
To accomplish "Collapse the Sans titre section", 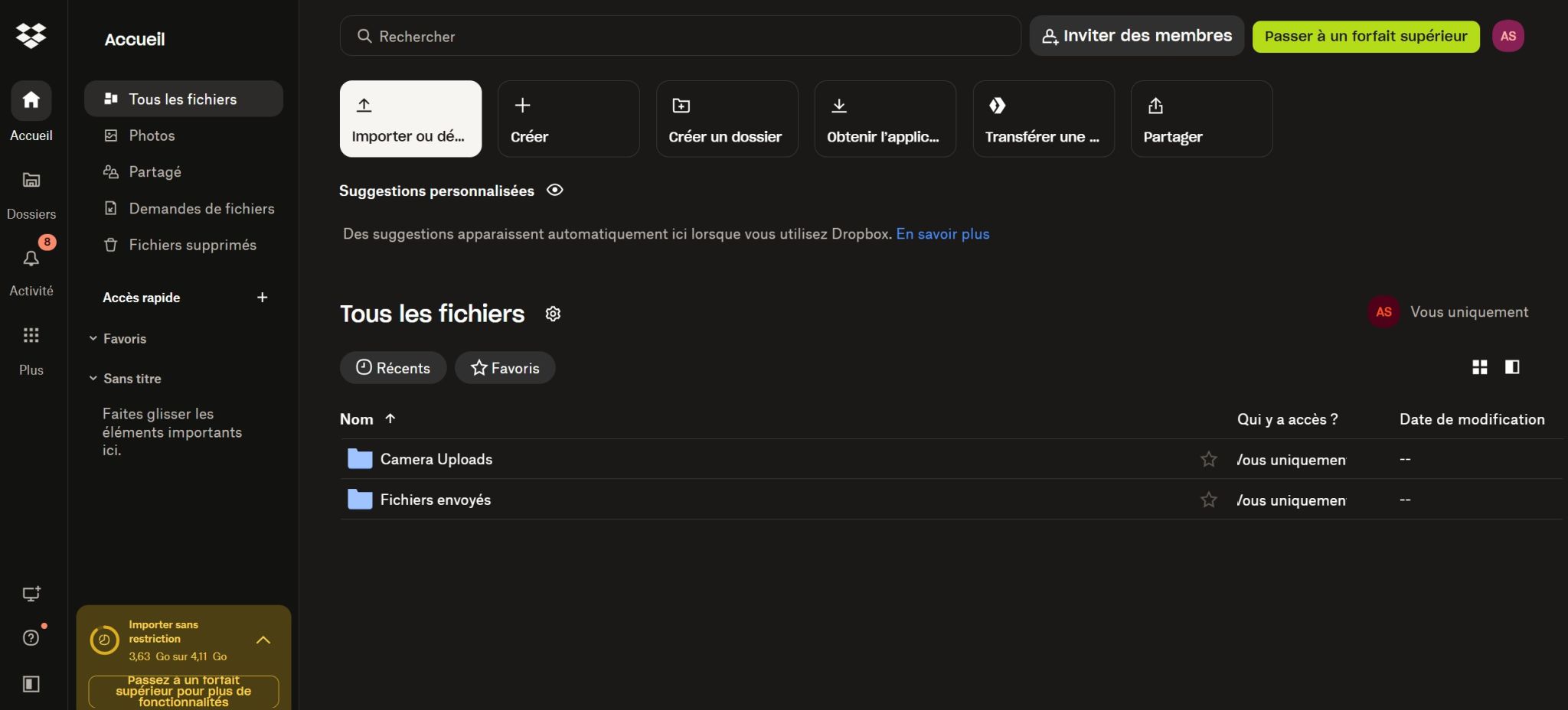I will (x=93, y=378).
